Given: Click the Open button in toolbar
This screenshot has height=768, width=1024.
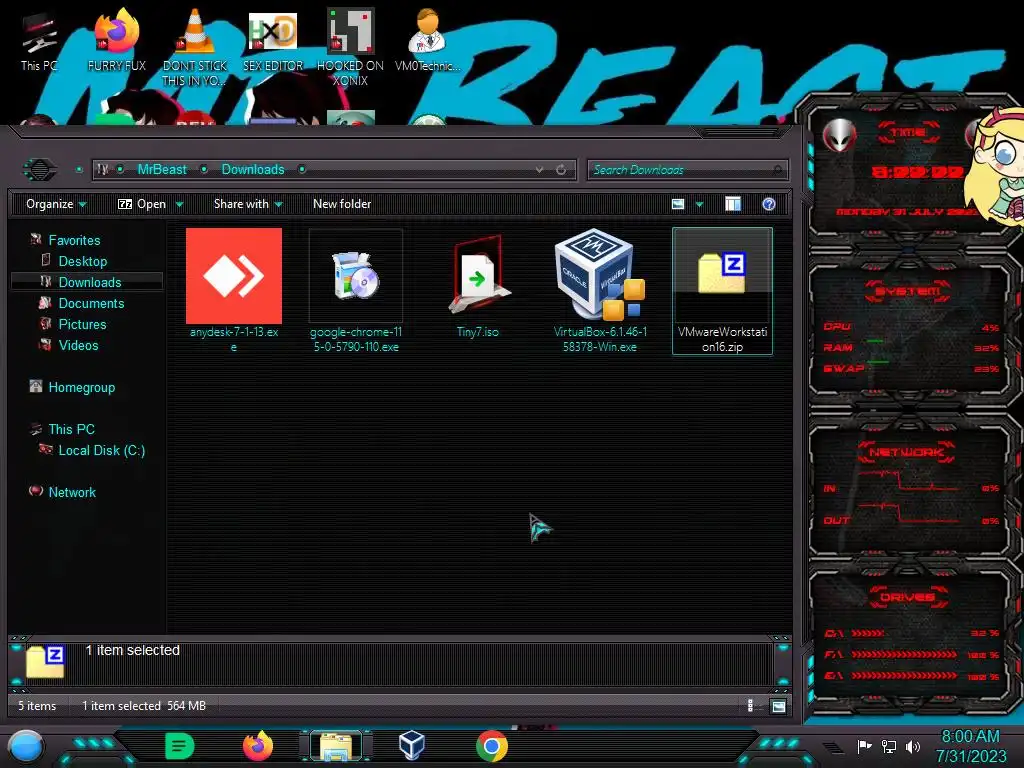Looking at the screenshot, I should 142,204.
